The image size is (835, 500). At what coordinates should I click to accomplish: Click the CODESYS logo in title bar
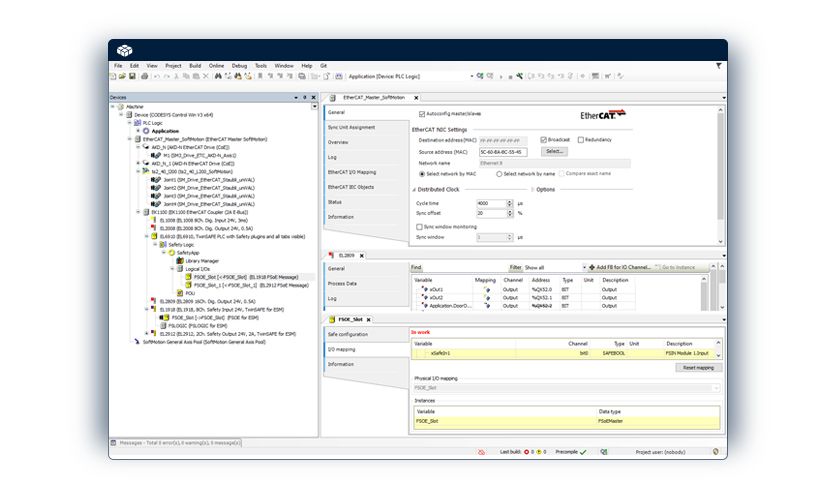(x=124, y=50)
